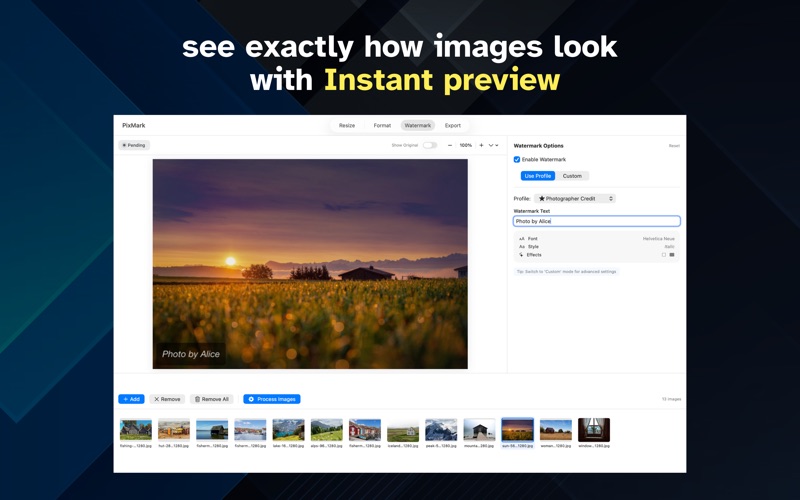800x500 pixels.
Task: Click the dark filled effects swatch
Action: (x=672, y=255)
